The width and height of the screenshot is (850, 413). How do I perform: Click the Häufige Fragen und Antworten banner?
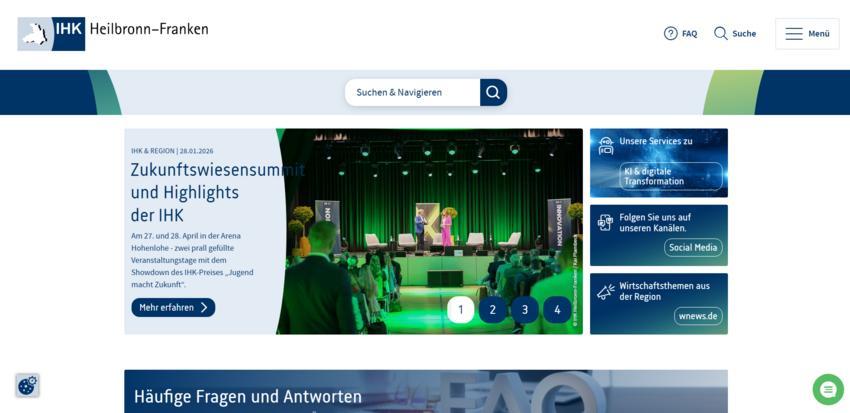(426, 391)
